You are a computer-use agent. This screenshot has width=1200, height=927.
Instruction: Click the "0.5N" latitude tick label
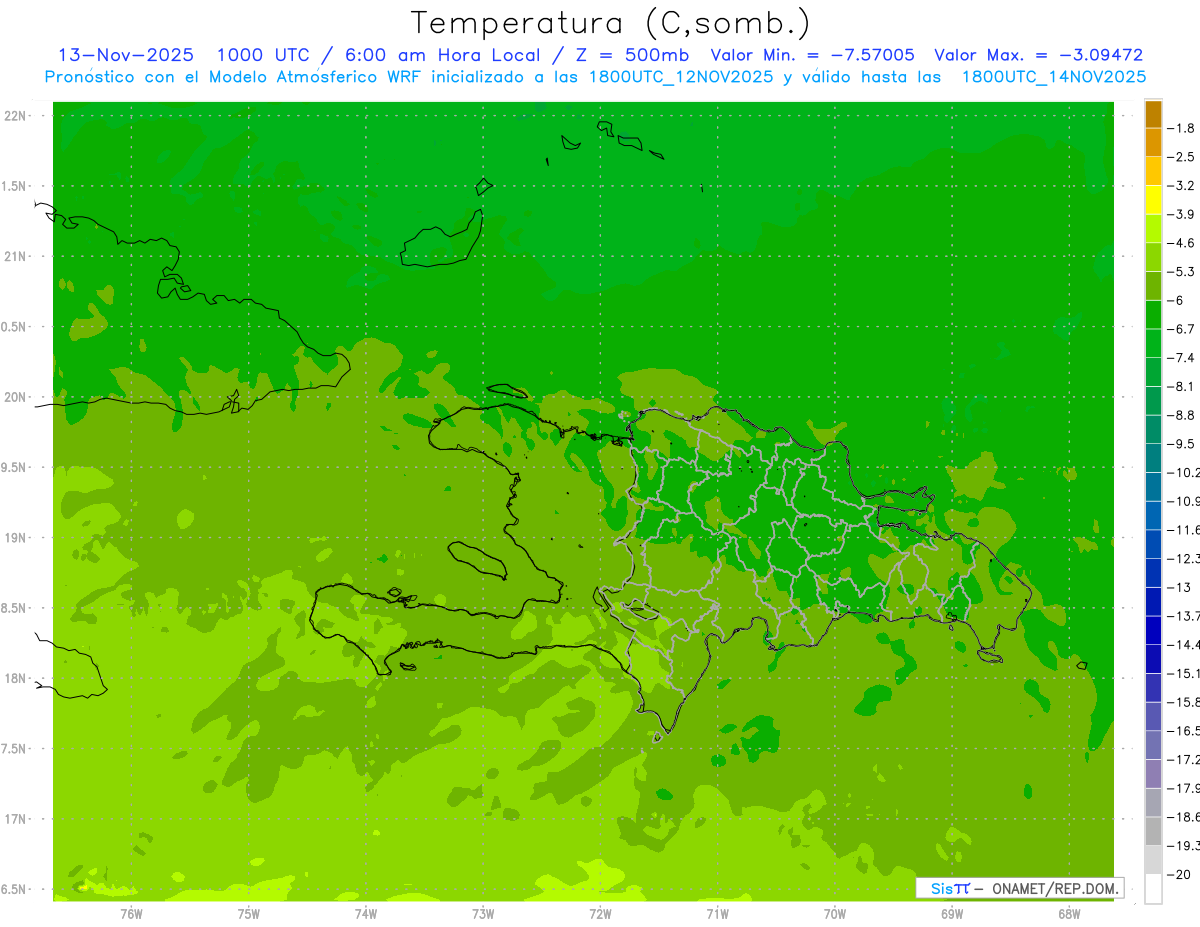click(x=13, y=327)
